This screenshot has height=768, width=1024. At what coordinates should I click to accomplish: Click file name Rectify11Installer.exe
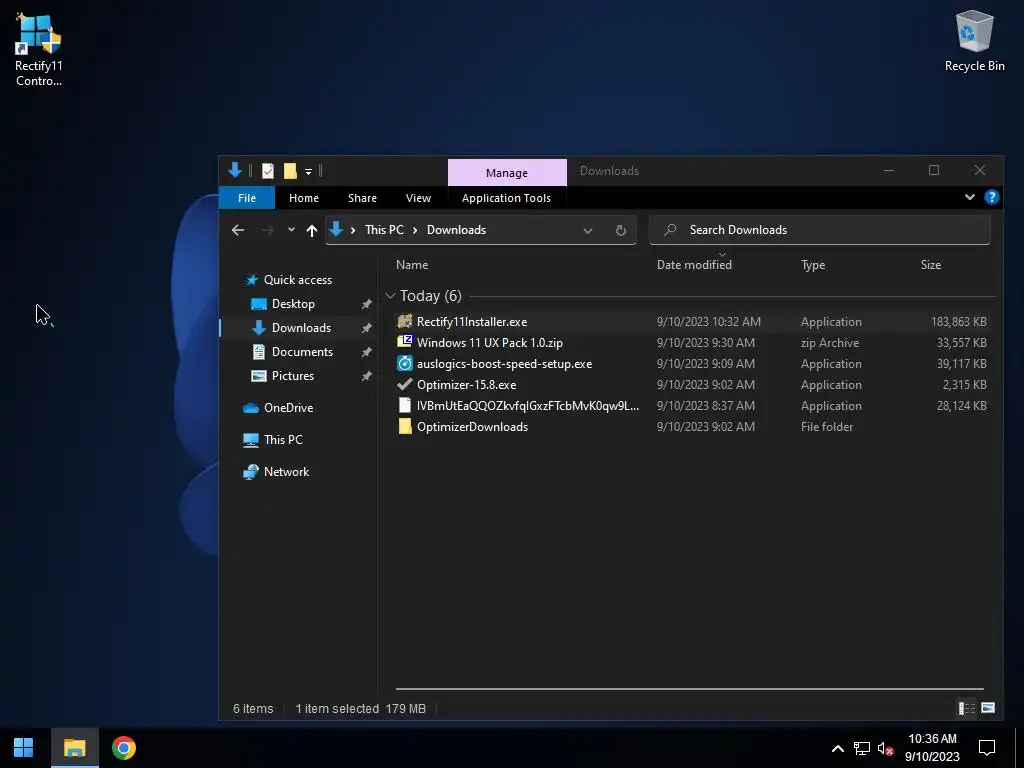472,322
